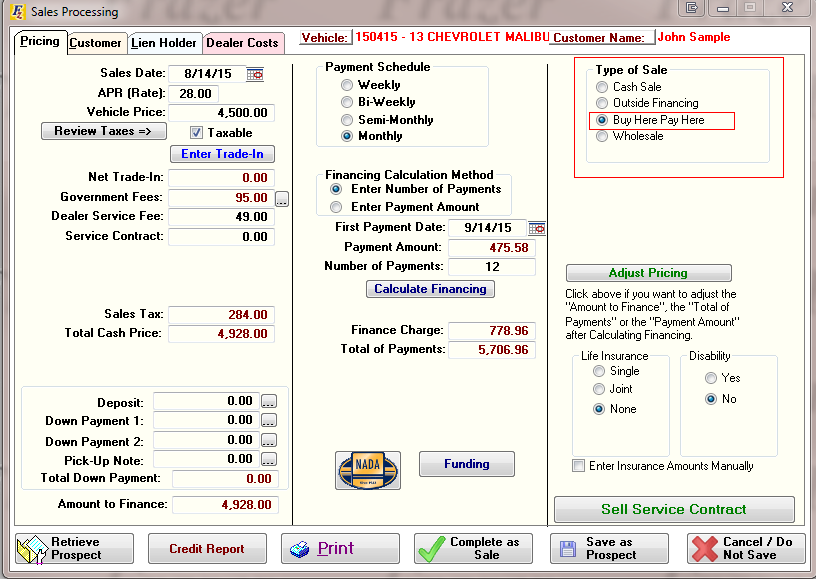Click the Net Trade-In field
This screenshot has width=816, height=579.
click(222, 178)
